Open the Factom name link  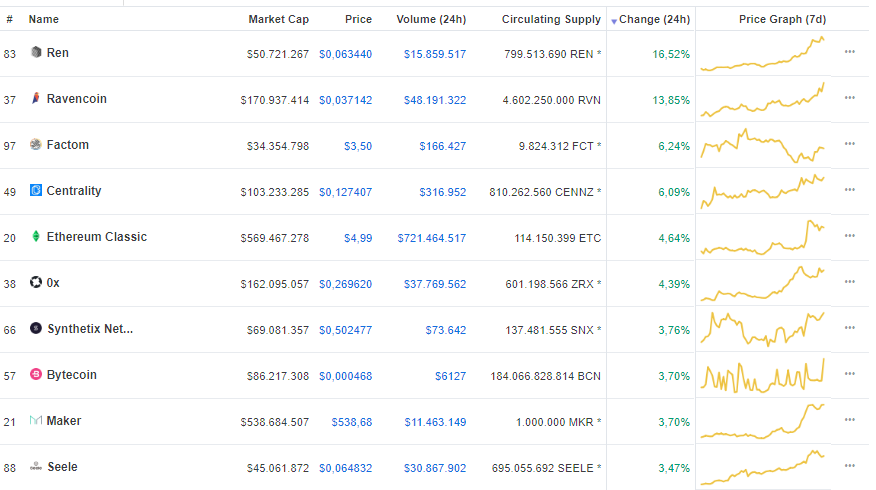tap(68, 145)
